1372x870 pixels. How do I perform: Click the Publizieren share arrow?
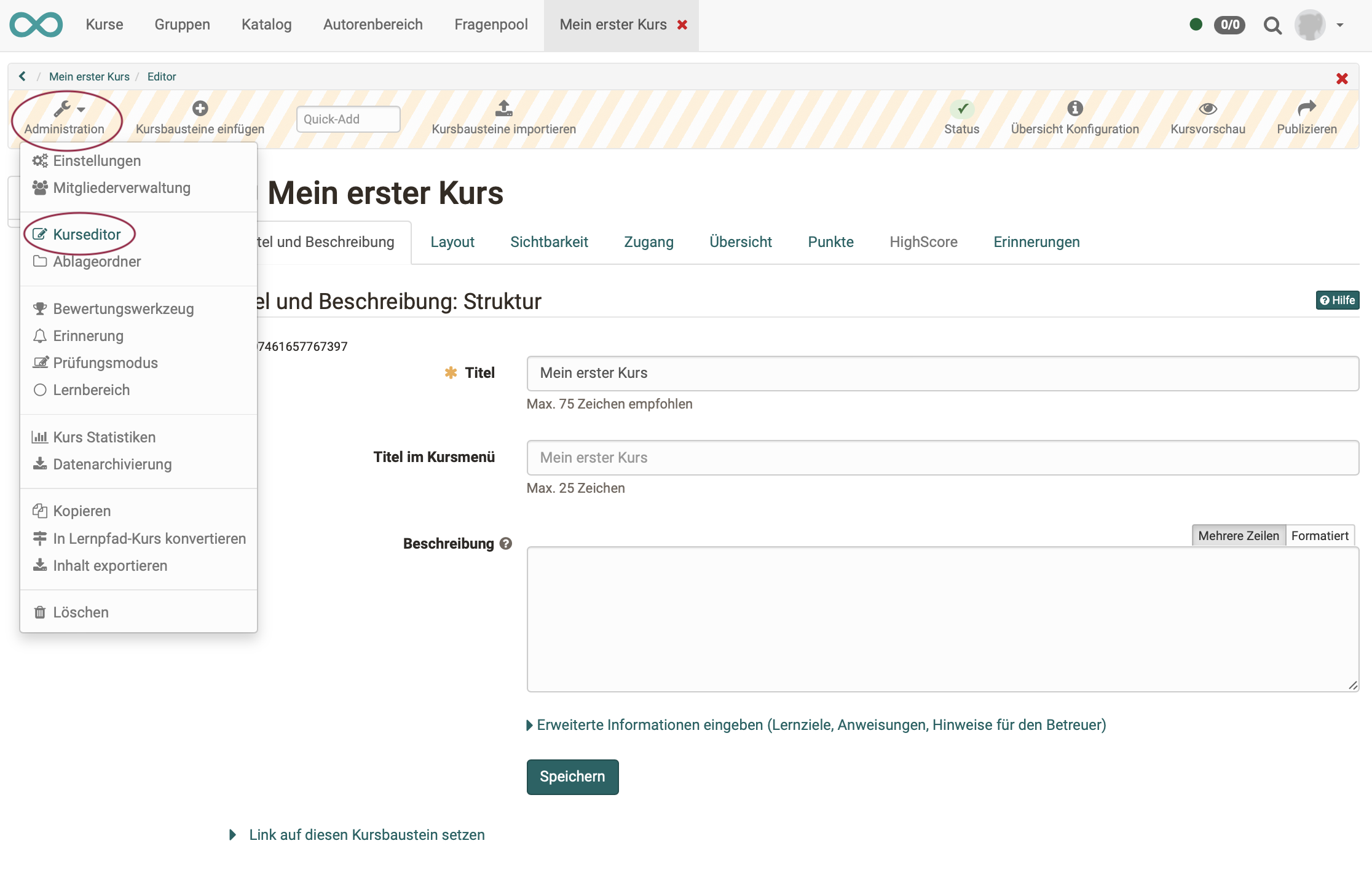coord(1307,109)
